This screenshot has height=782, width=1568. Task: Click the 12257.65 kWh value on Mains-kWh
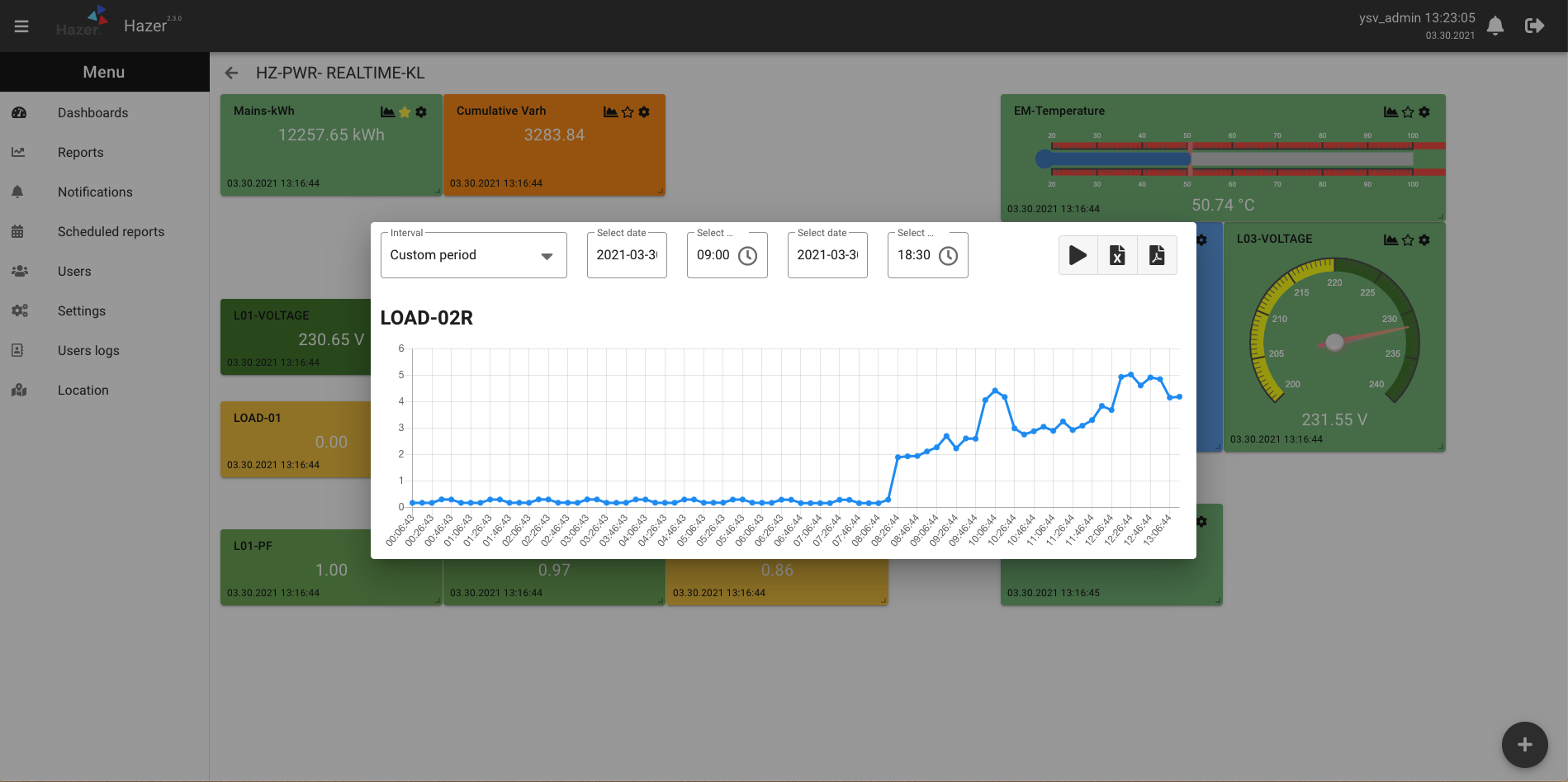331,135
